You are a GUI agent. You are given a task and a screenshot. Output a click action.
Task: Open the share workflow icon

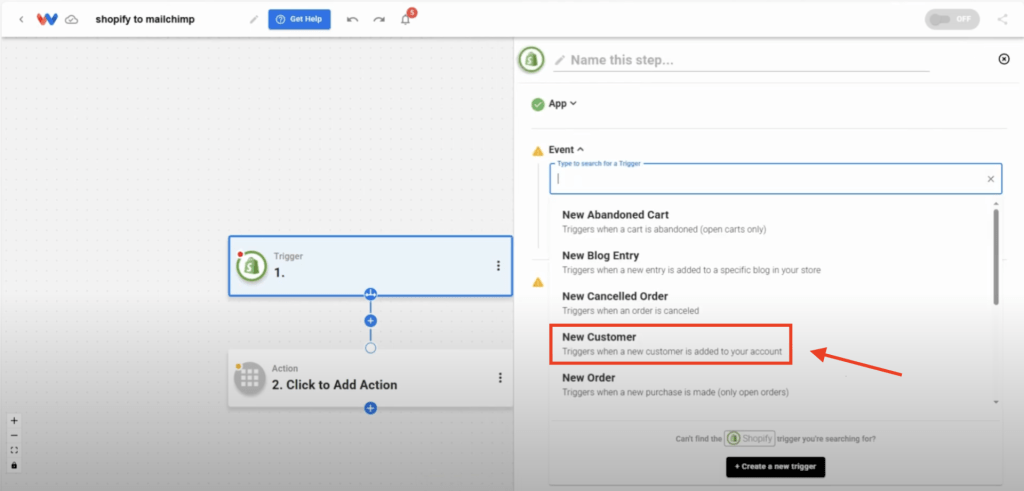pos(1002,19)
